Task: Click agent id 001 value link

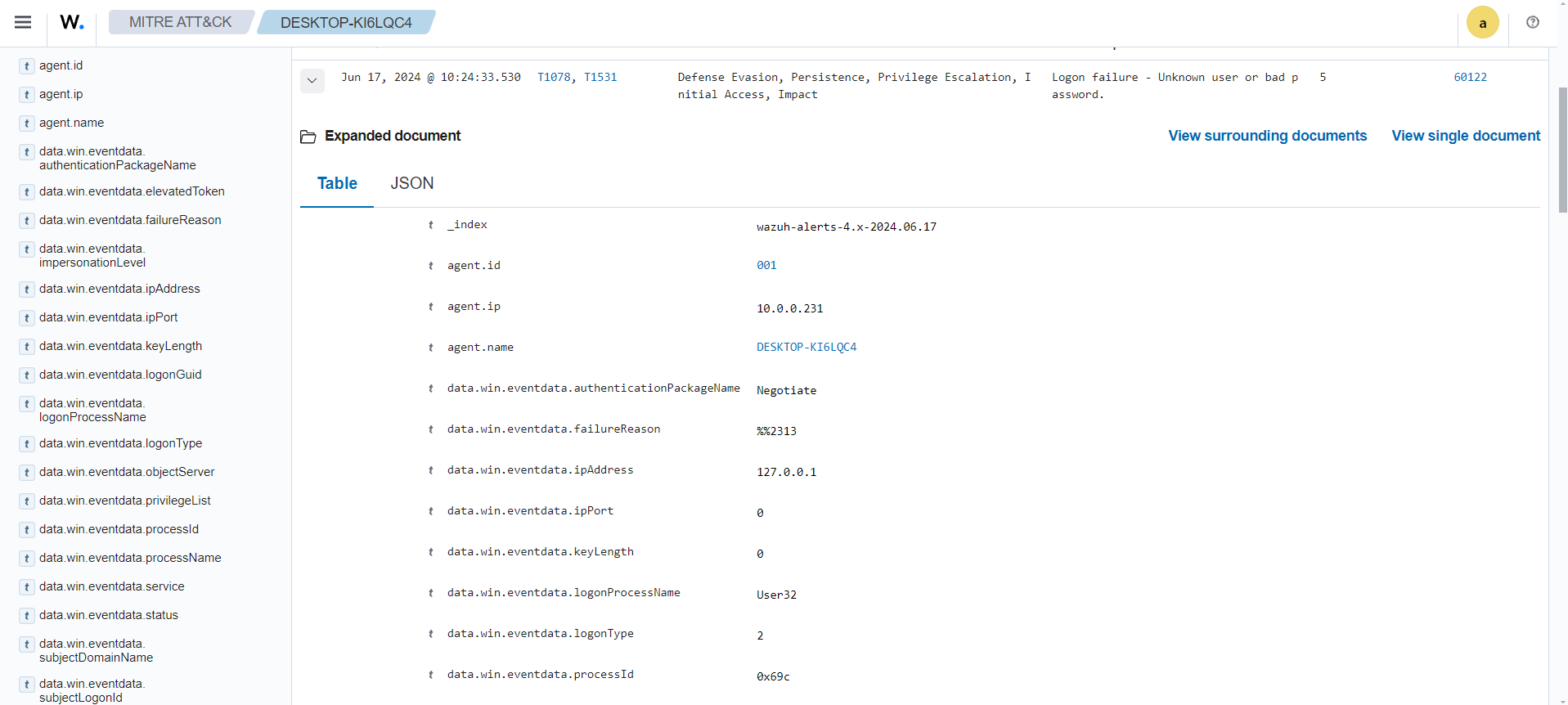Action: click(766, 265)
